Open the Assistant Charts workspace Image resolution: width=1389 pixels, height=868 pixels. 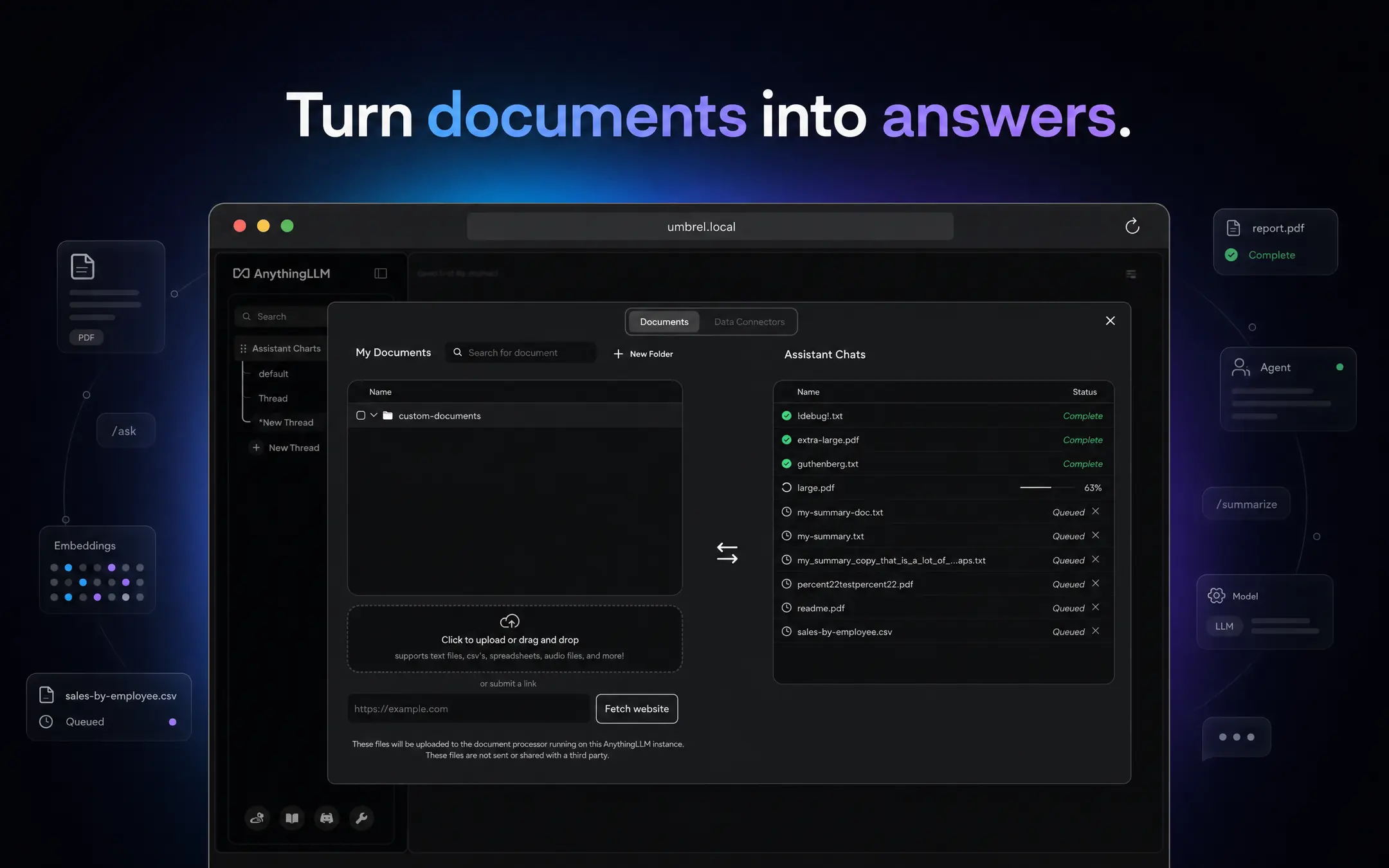[x=286, y=348]
